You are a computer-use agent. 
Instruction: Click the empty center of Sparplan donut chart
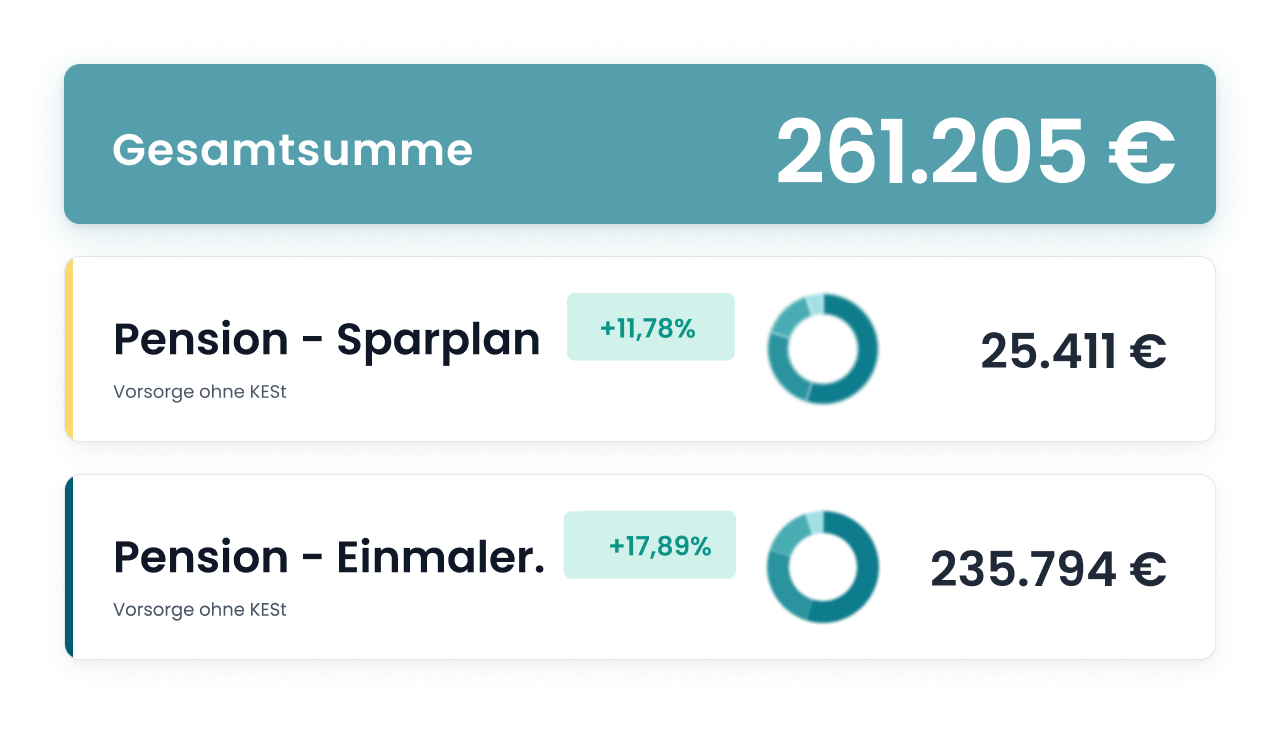pyautogui.click(x=823, y=349)
